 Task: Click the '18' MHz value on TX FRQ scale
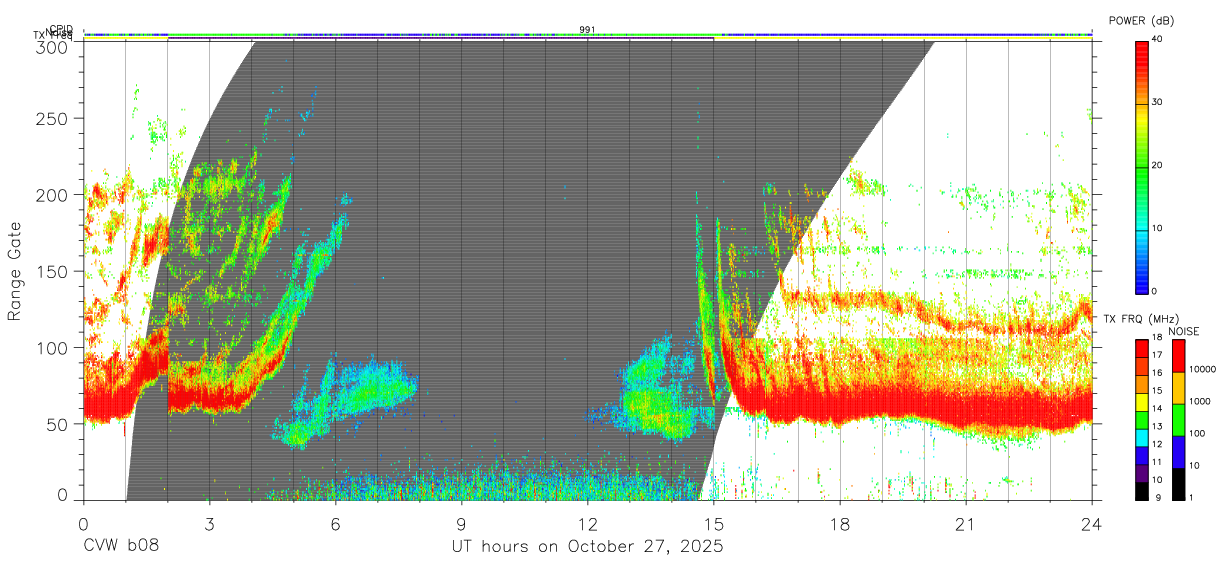[1158, 339]
